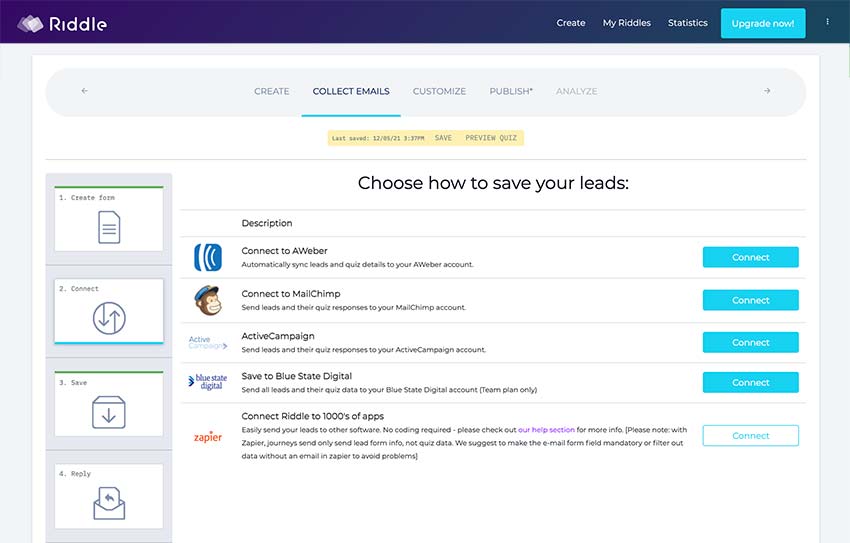850x543 pixels.
Task: Switch to the ANALYZE tab
Action: (576, 92)
